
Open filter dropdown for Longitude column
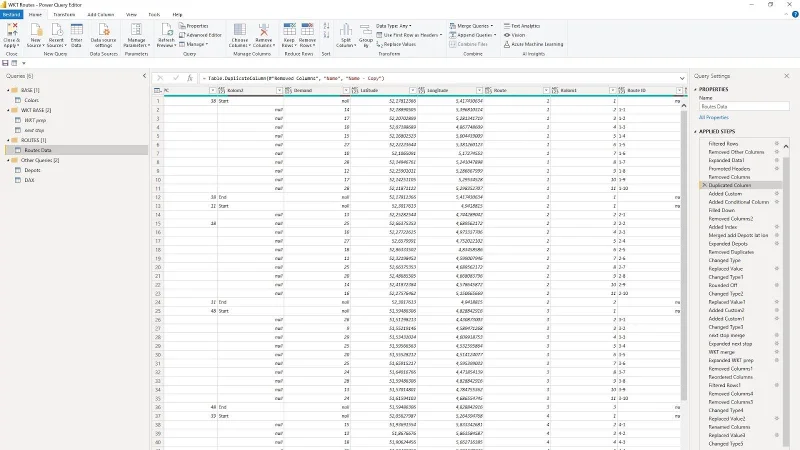[479, 90]
